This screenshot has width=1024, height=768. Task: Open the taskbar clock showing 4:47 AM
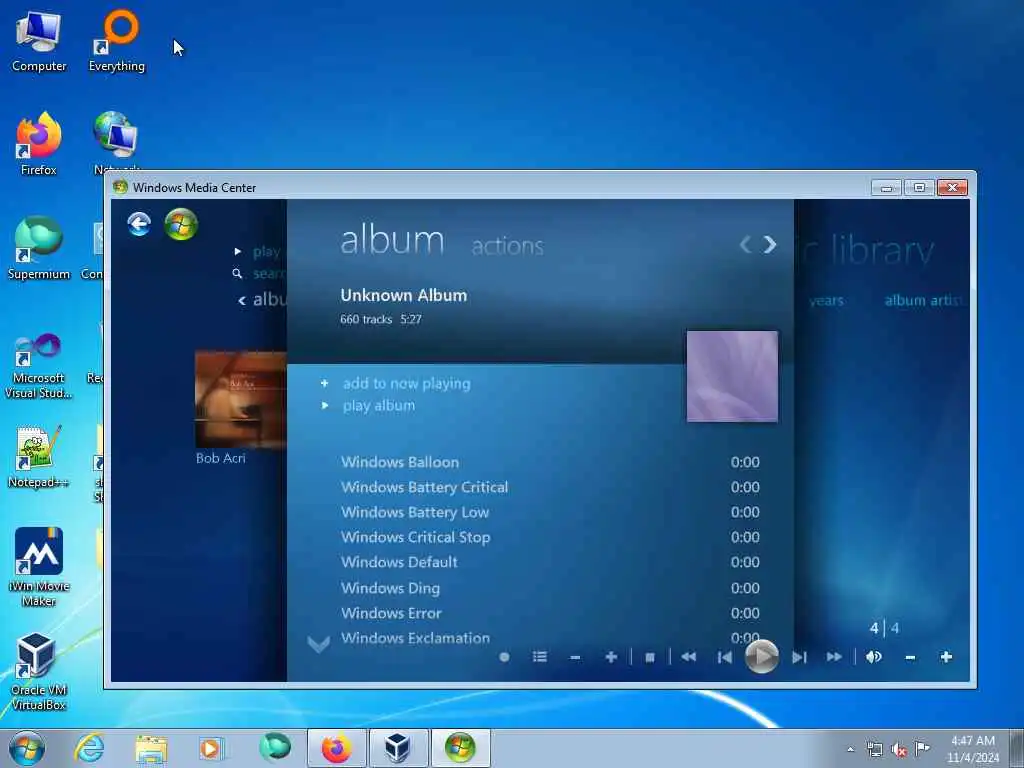972,749
